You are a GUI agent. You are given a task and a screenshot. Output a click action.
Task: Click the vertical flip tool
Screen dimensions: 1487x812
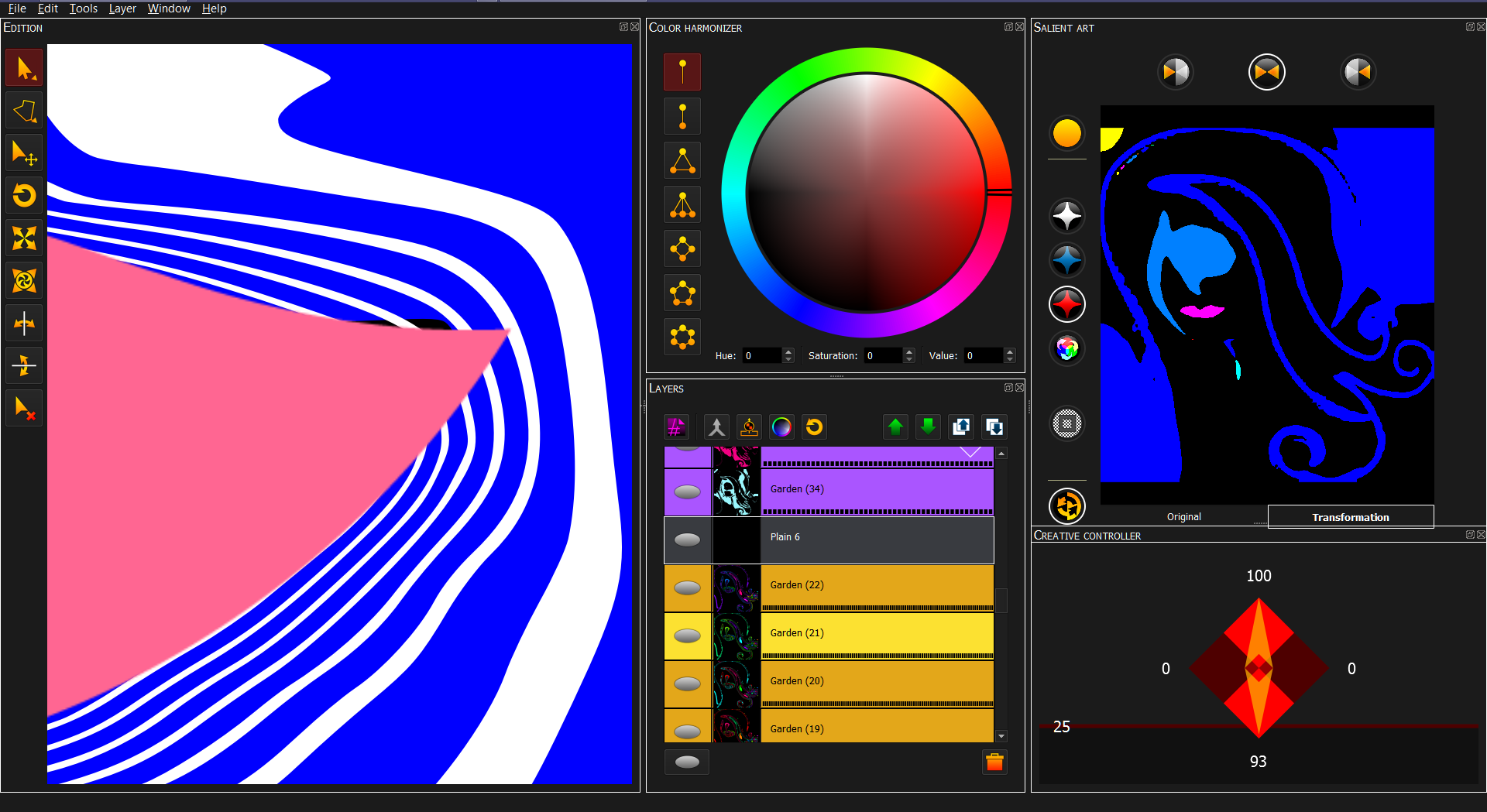(24, 365)
